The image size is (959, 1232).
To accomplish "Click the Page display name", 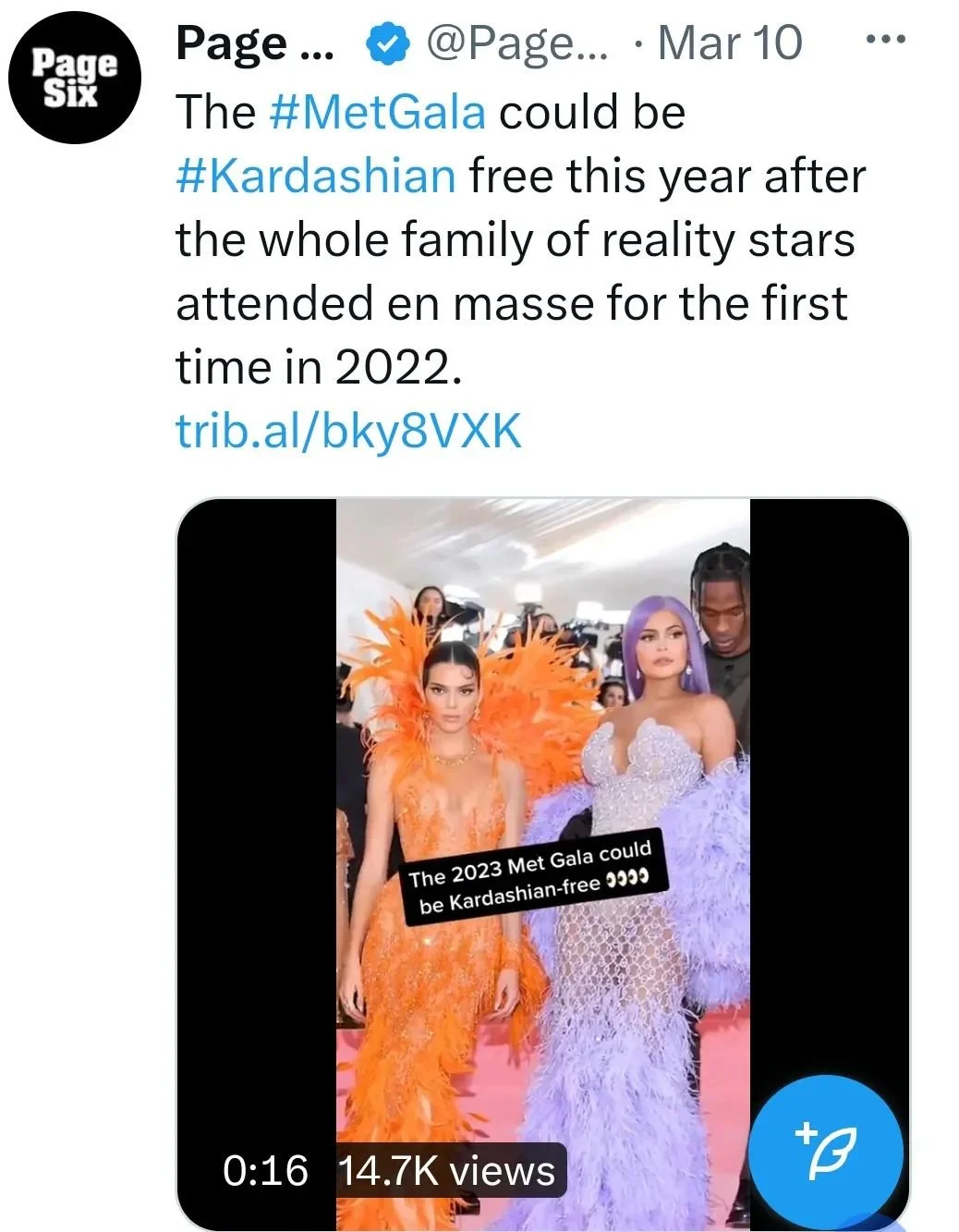I will pyautogui.click(x=256, y=43).
